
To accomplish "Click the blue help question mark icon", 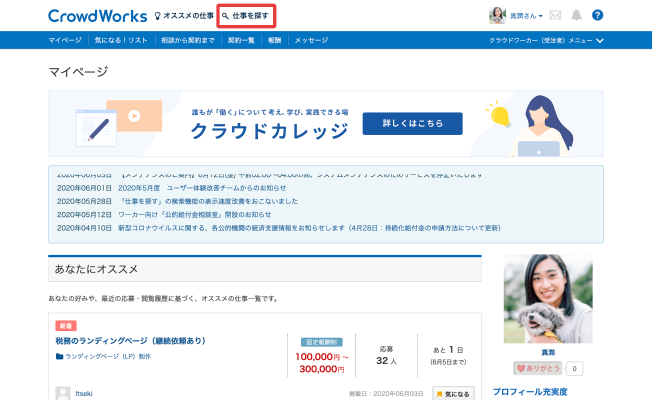I will point(597,16).
